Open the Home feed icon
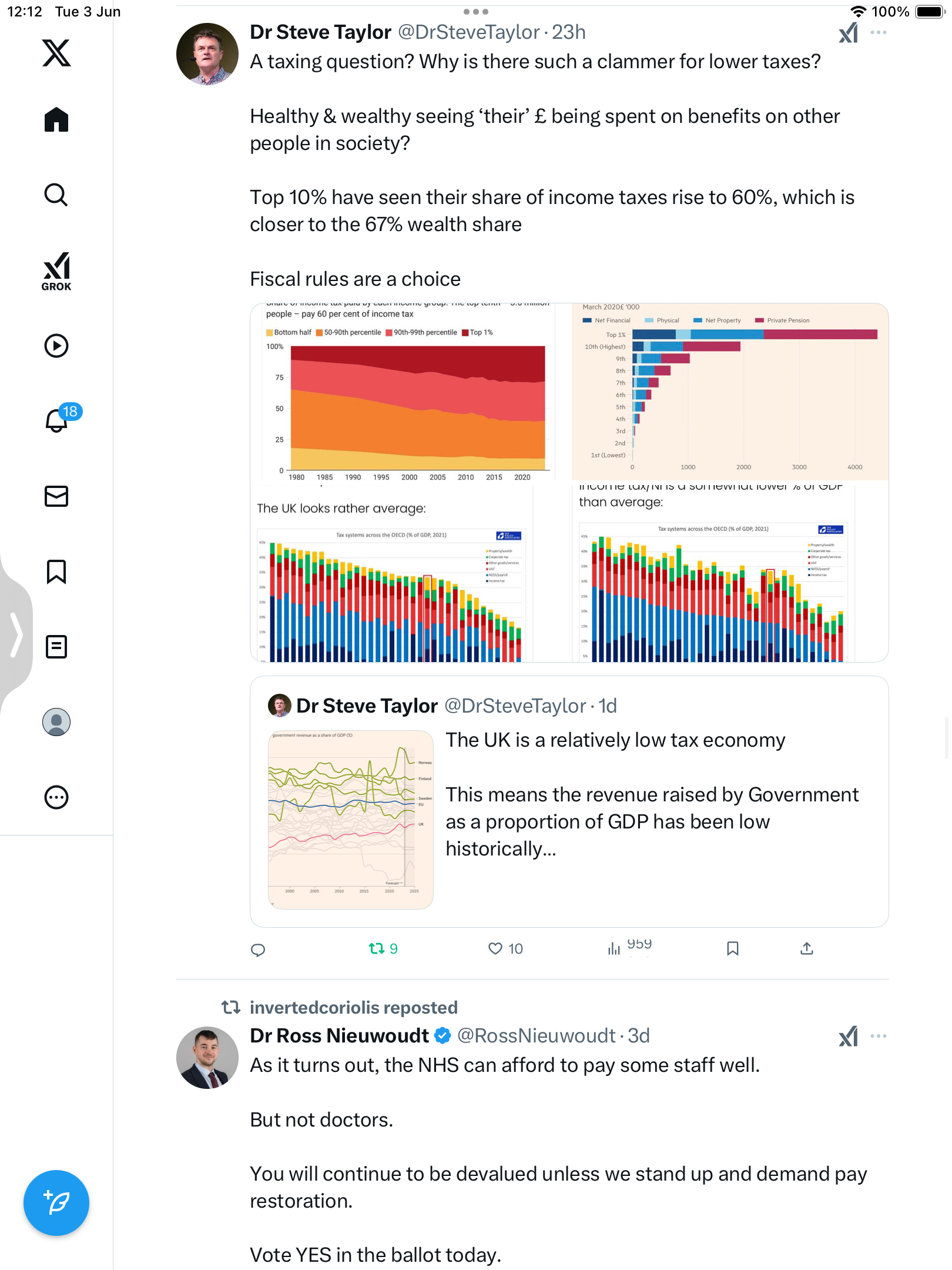 coord(56,119)
